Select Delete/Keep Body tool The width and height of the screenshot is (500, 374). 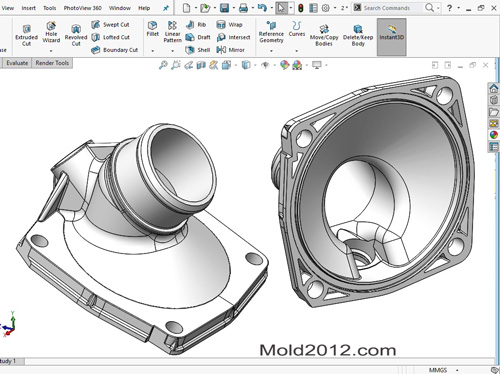pyautogui.click(x=358, y=35)
